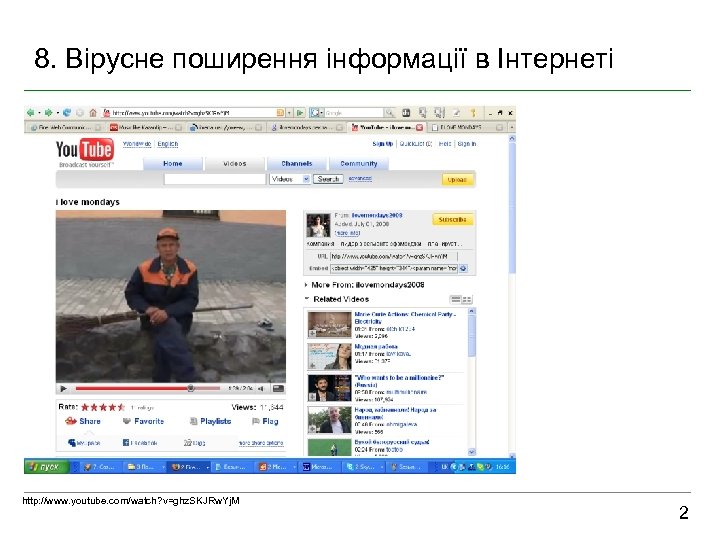The width and height of the screenshot is (720, 540).
Task: Collapse the Related Videos section
Action: coord(306,299)
